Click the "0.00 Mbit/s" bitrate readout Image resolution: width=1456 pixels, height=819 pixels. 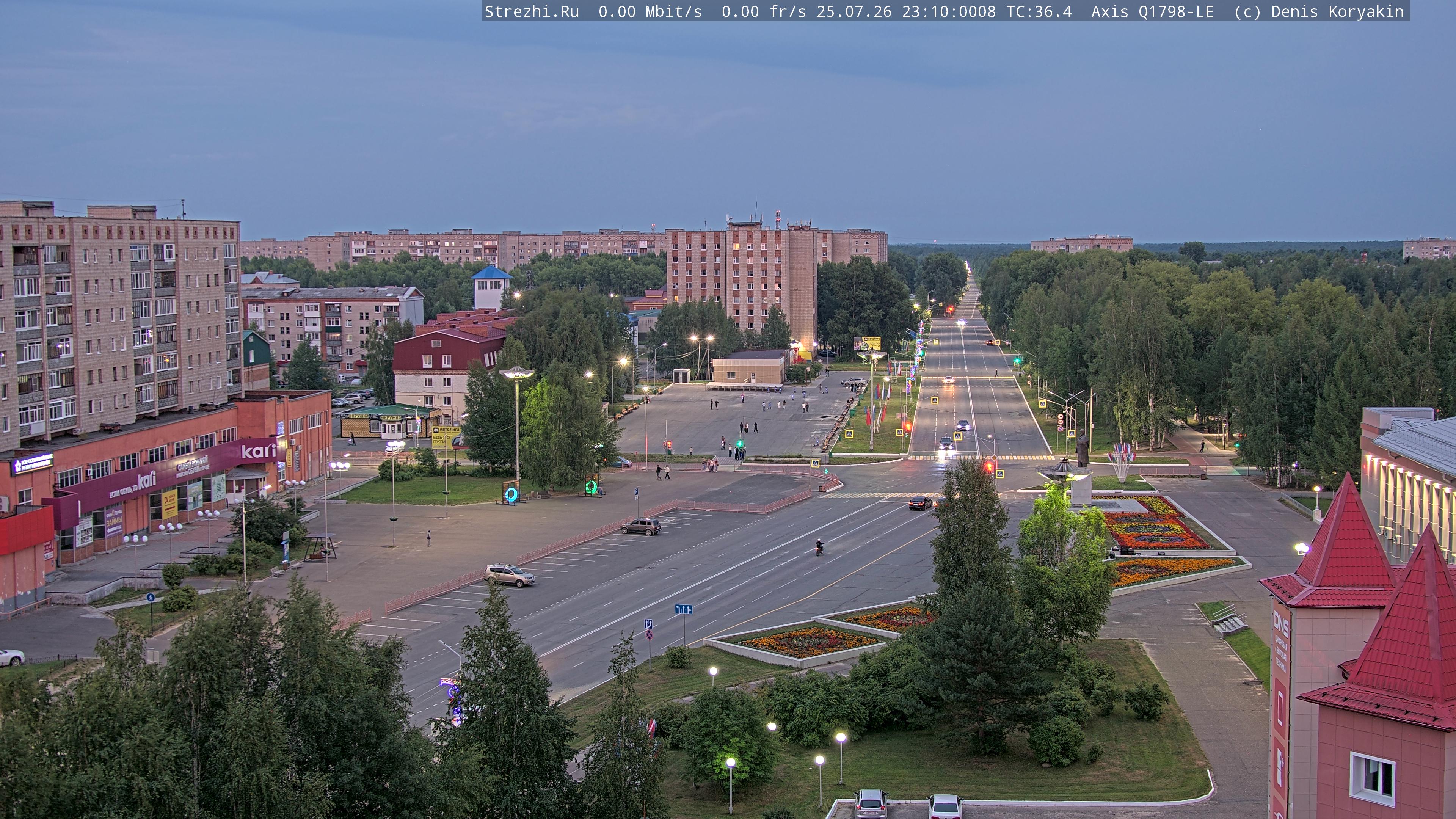coord(650,12)
